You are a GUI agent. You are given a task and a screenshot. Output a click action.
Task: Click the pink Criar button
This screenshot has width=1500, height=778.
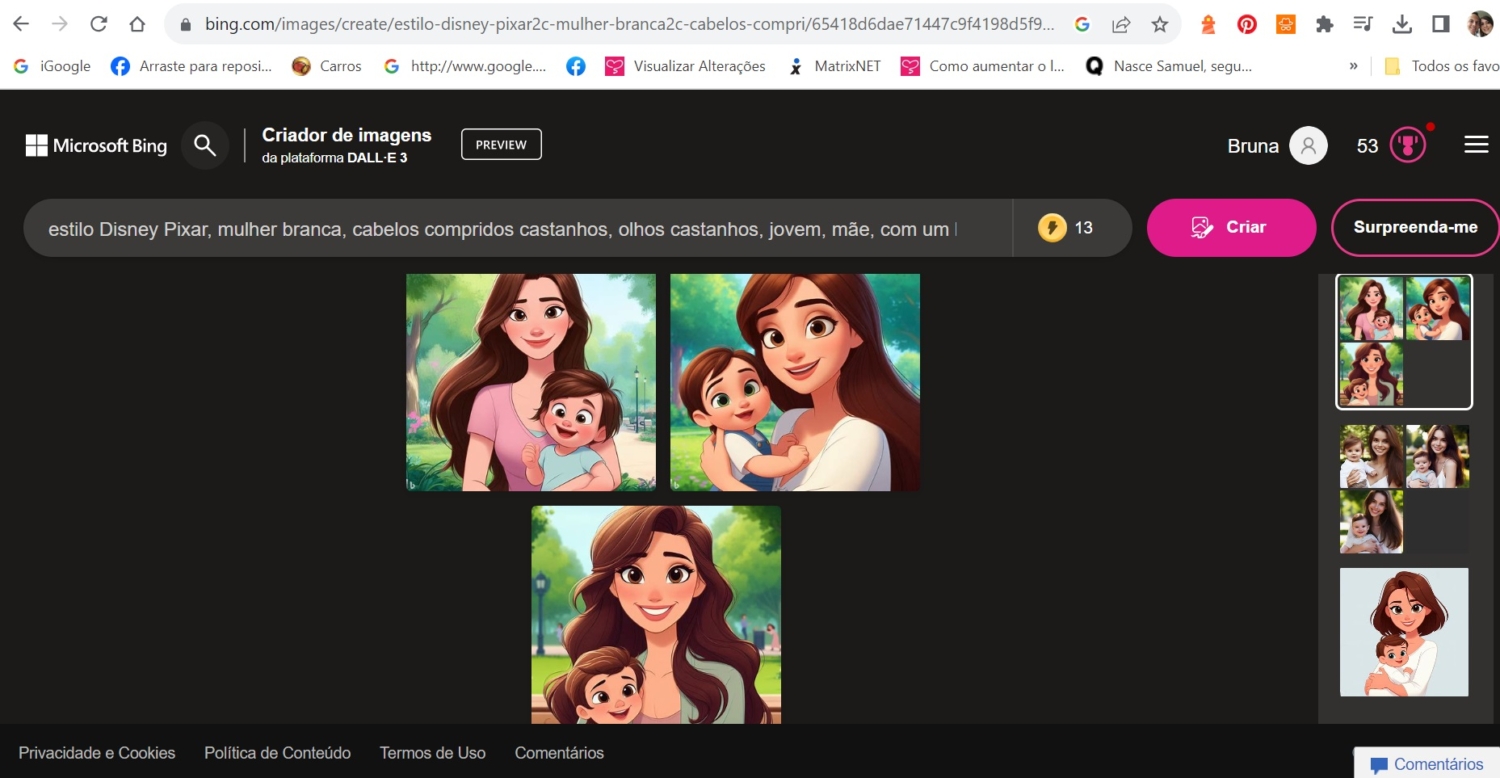tap(1231, 227)
